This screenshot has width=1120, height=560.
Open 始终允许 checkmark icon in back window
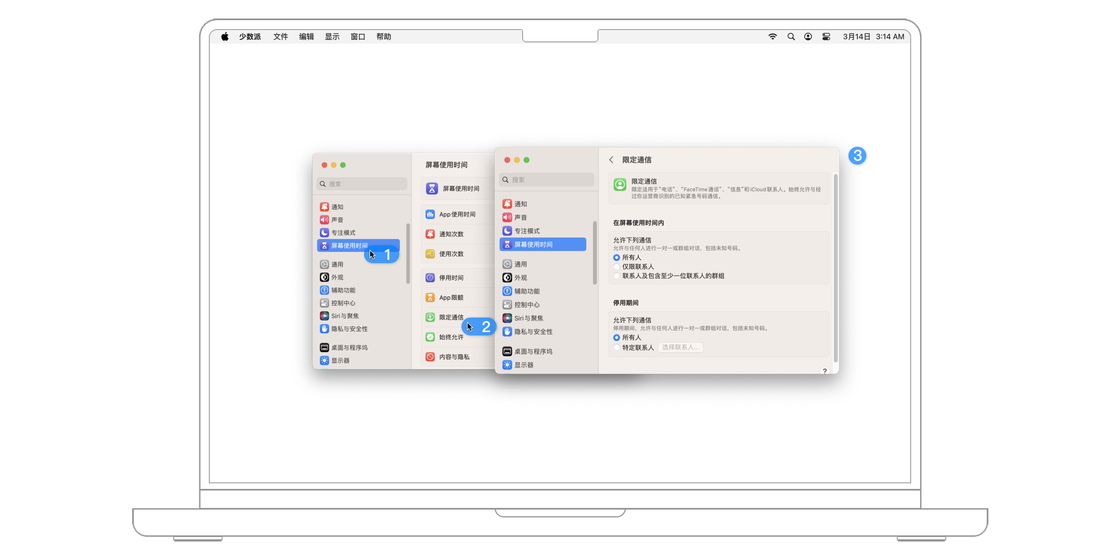tap(430, 336)
